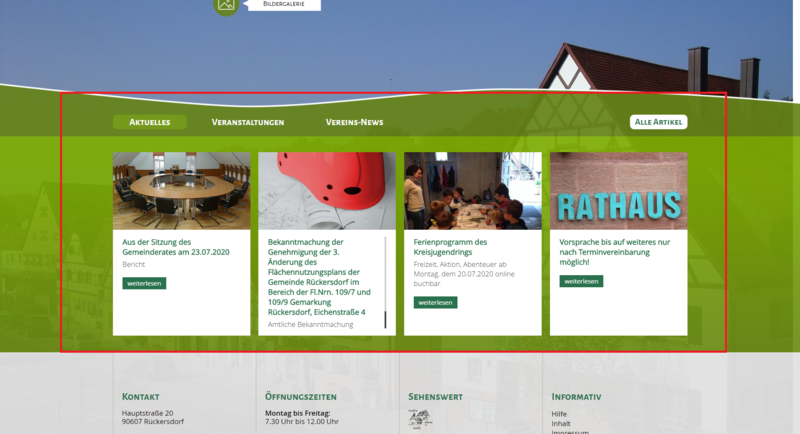
Task: Open the council chamber thumbnail image
Action: (x=182, y=191)
